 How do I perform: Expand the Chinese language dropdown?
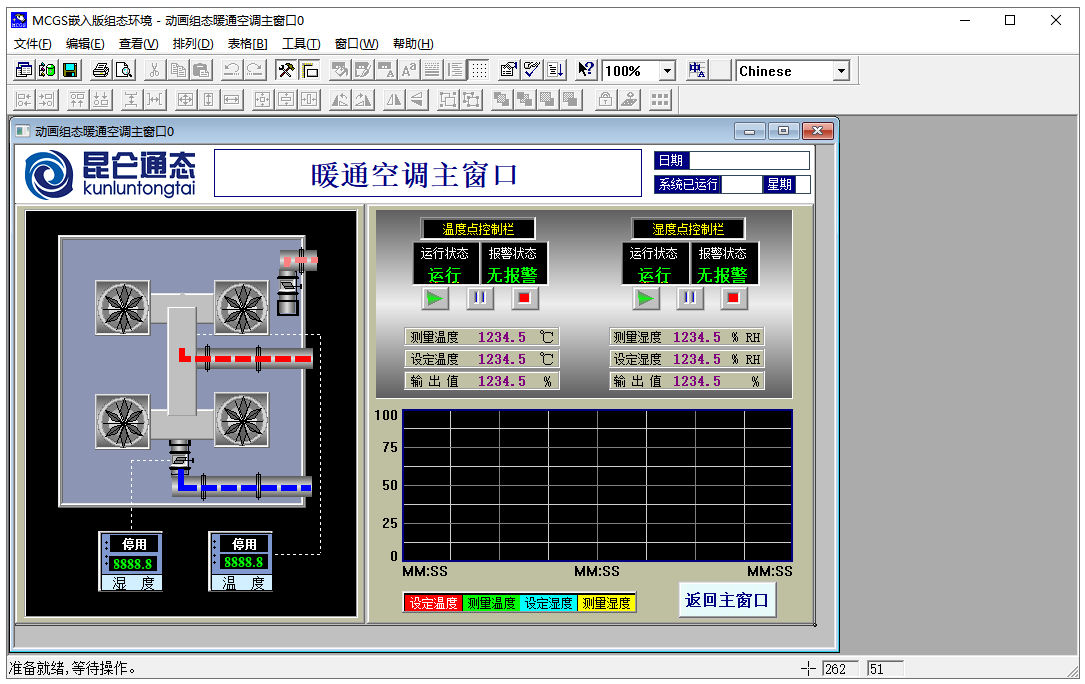(841, 71)
